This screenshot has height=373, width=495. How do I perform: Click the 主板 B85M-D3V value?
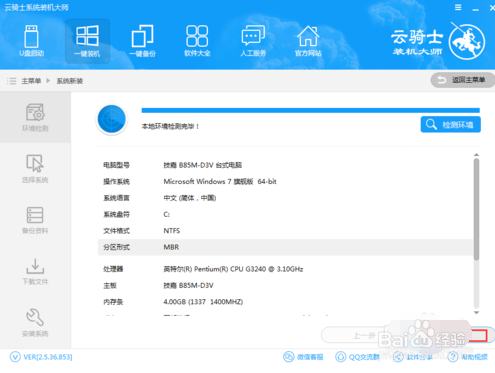188,286
